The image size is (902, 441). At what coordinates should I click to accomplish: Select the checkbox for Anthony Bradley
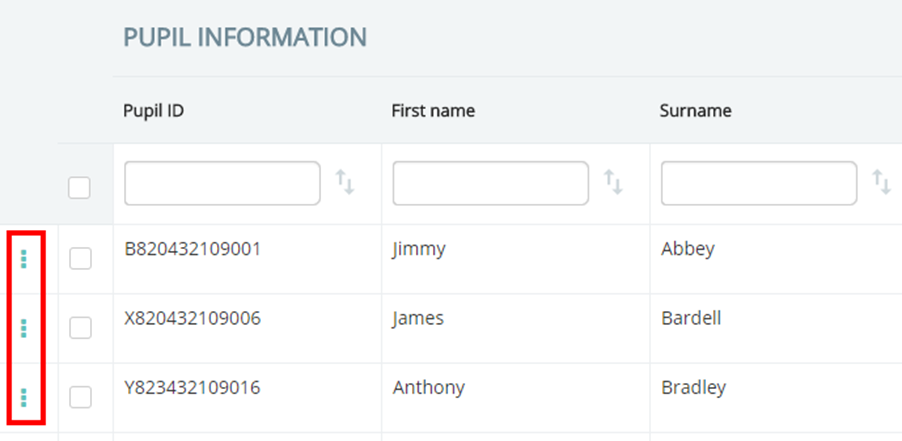pyautogui.click(x=80, y=397)
